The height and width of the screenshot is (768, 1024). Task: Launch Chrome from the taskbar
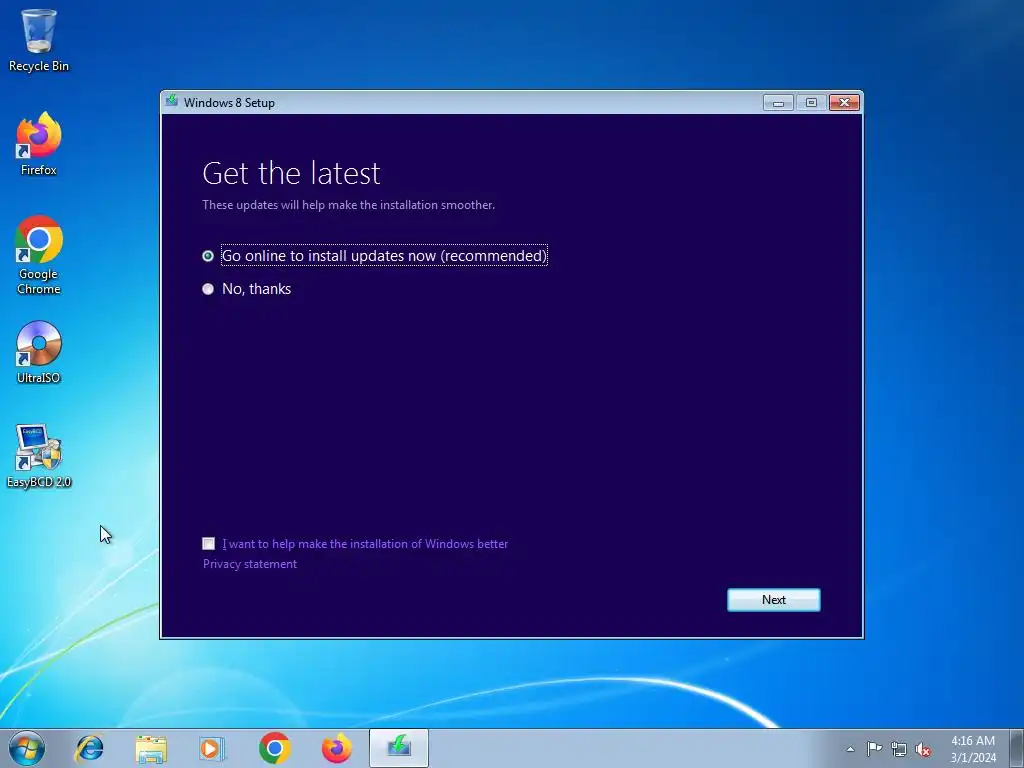point(274,748)
